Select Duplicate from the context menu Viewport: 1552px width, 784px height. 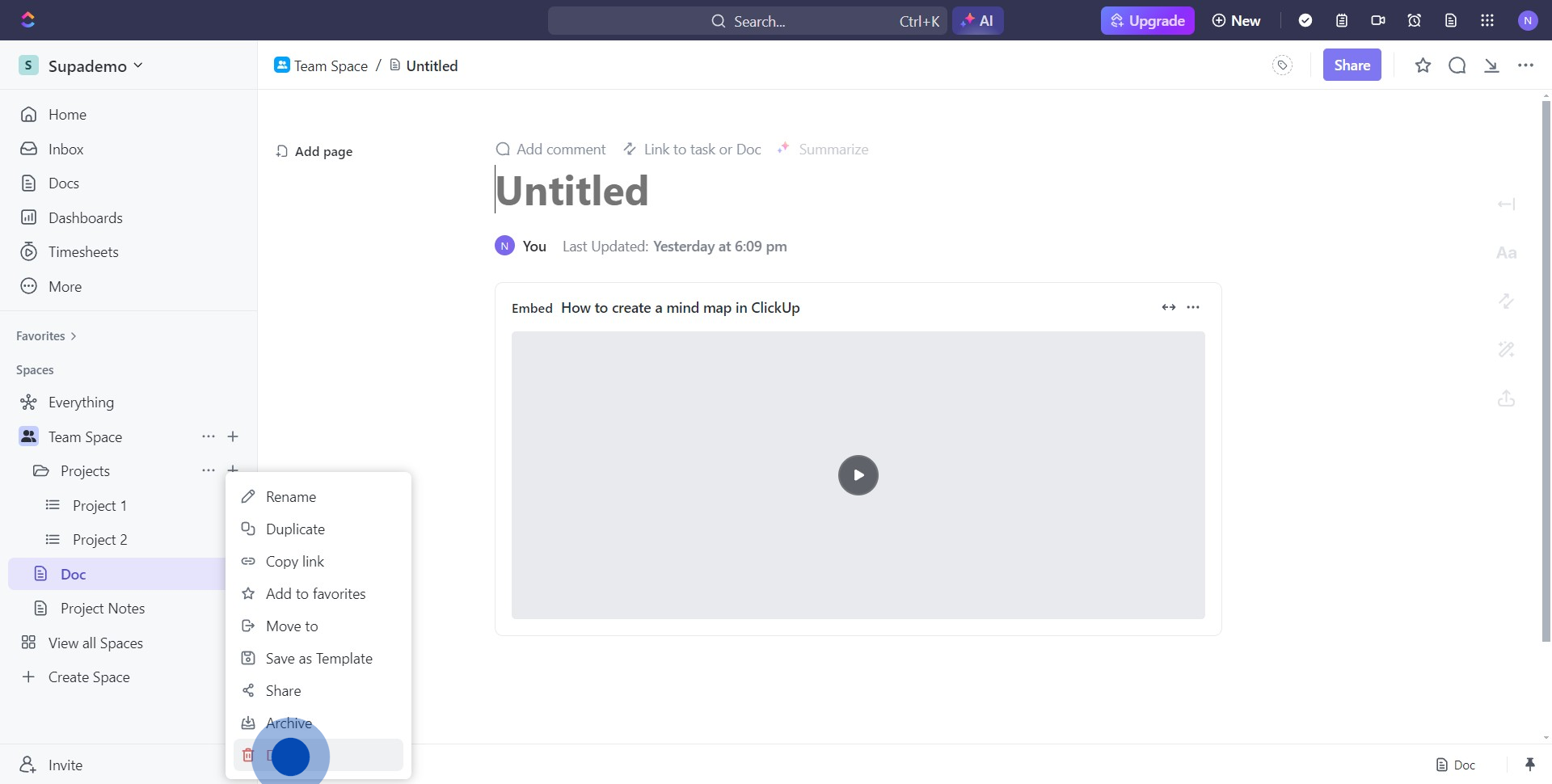(295, 529)
